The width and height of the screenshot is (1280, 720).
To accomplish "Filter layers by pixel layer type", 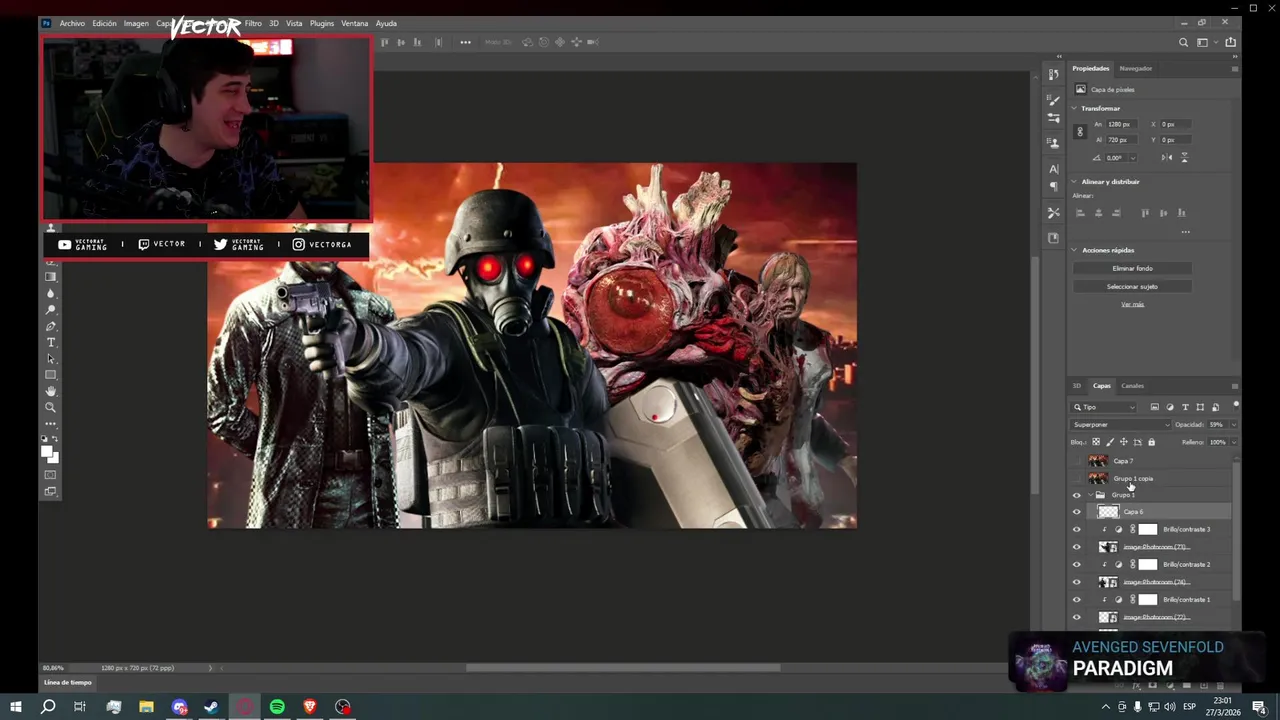I will [1155, 407].
